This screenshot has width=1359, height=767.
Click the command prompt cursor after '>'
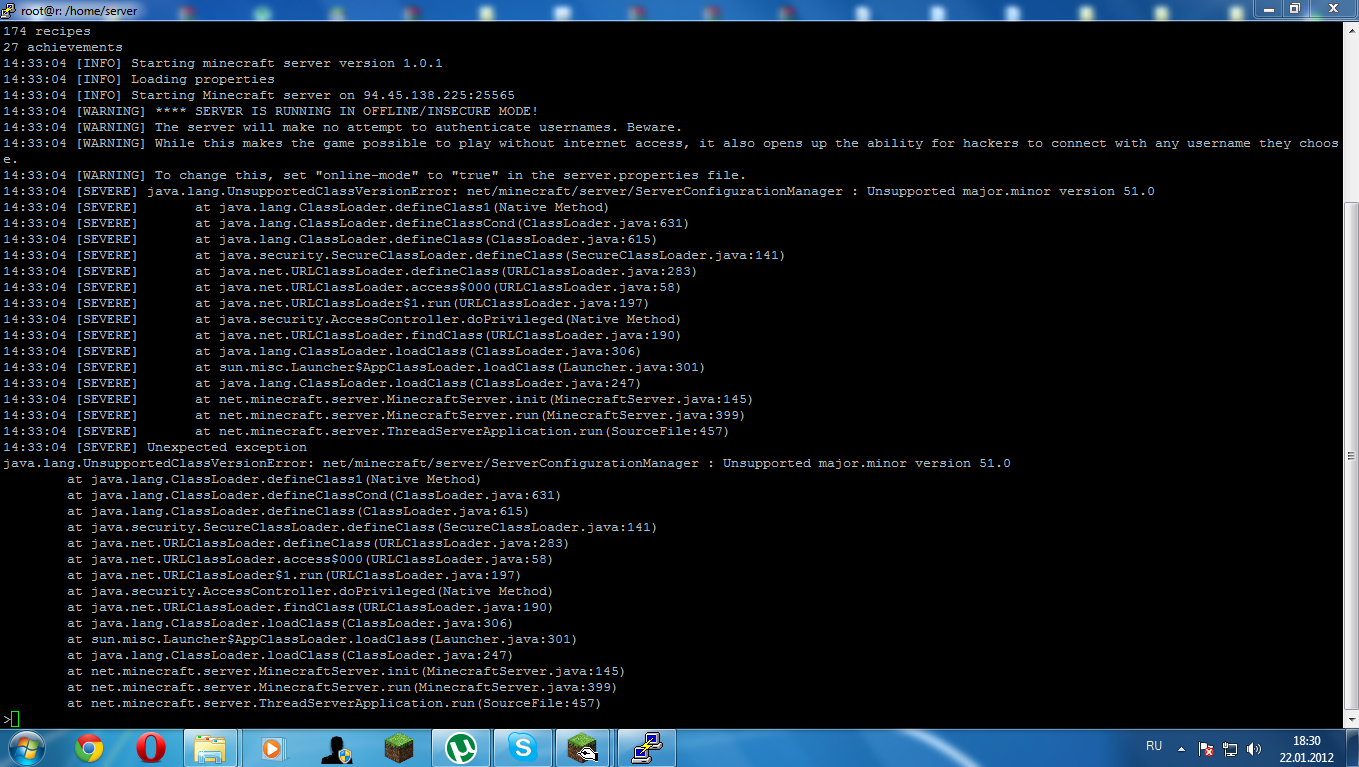coord(15,719)
